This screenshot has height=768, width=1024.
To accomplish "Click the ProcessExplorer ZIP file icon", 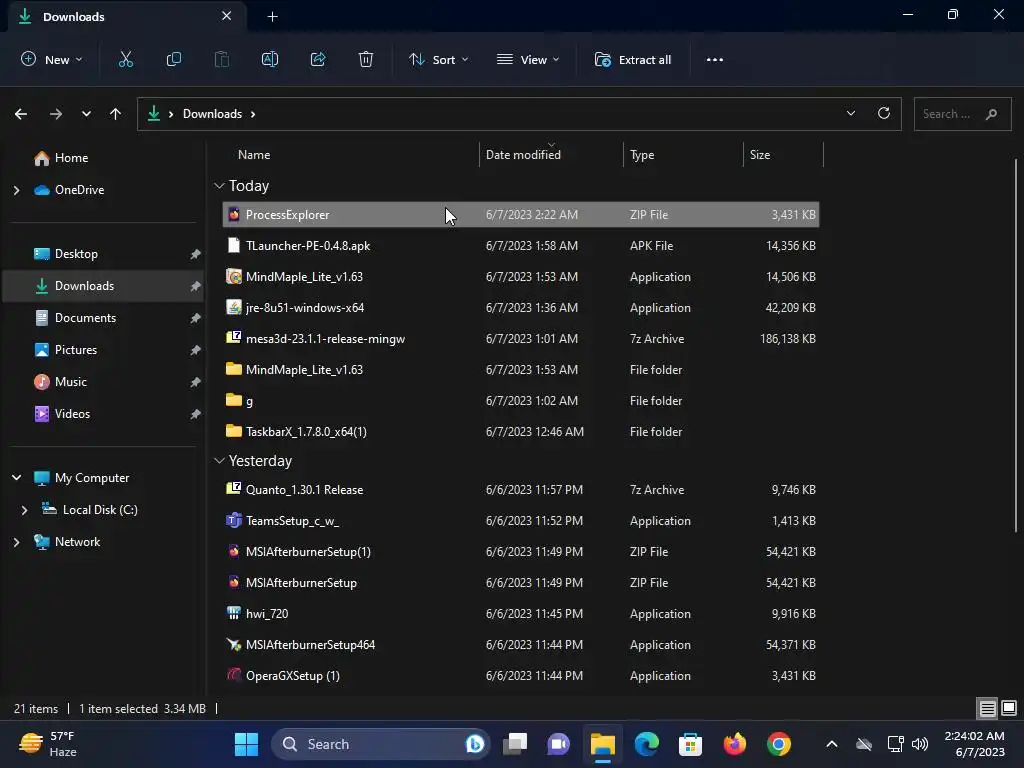I will (234, 214).
